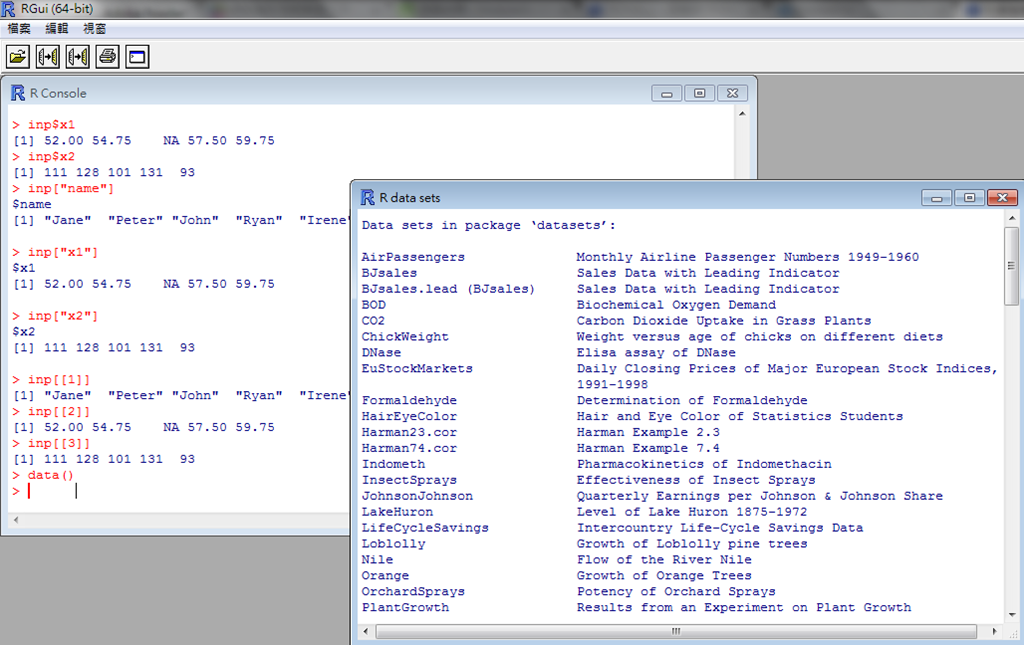Viewport: 1024px width, 645px height.
Task: Click 'Carbon Dioxide Uptake in Grass Plants' text
Action: (724, 321)
